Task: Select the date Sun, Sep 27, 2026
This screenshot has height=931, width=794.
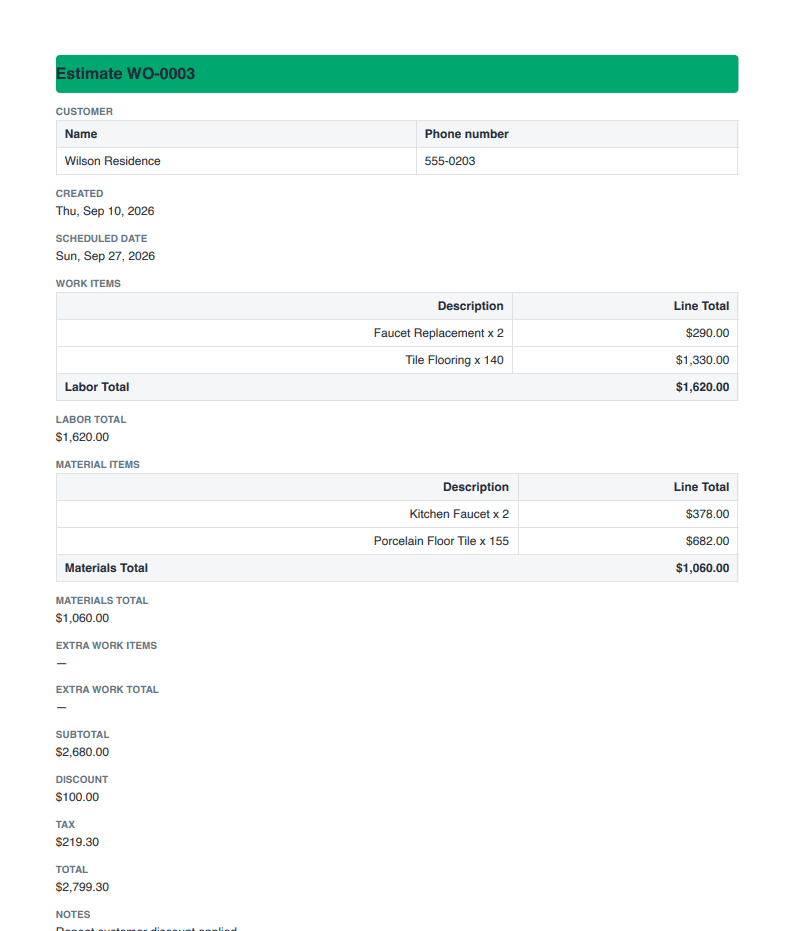Action: (105, 256)
